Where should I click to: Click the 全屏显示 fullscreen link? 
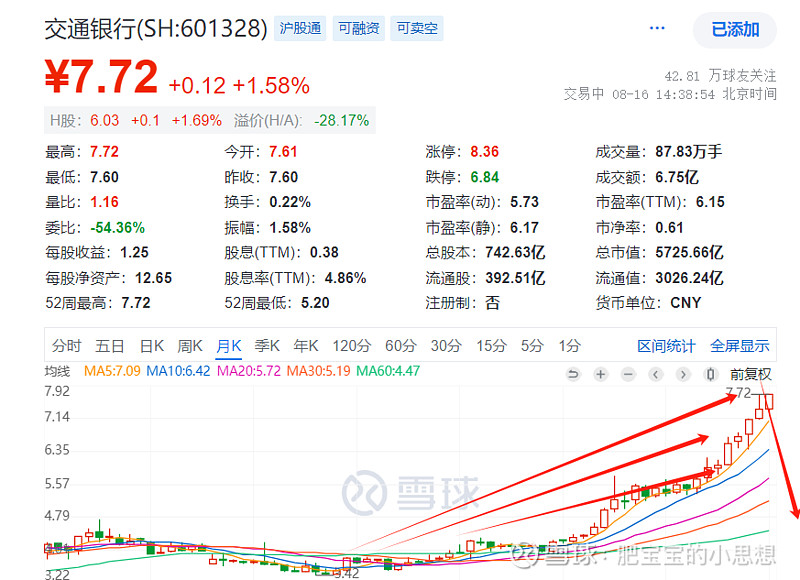[x=740, y=346]
